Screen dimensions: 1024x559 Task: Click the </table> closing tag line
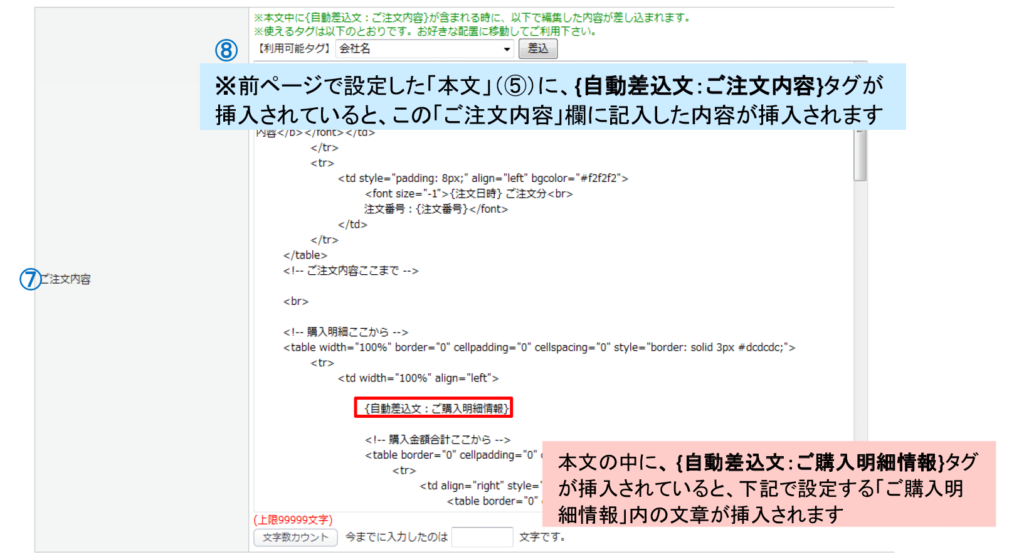coord(305,255)
